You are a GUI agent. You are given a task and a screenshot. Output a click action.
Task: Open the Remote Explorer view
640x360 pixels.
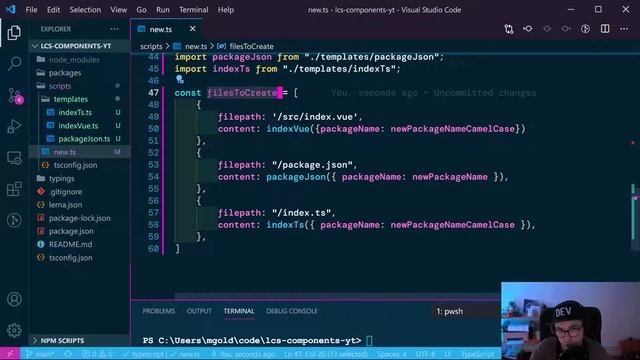[x=14, y=158]
